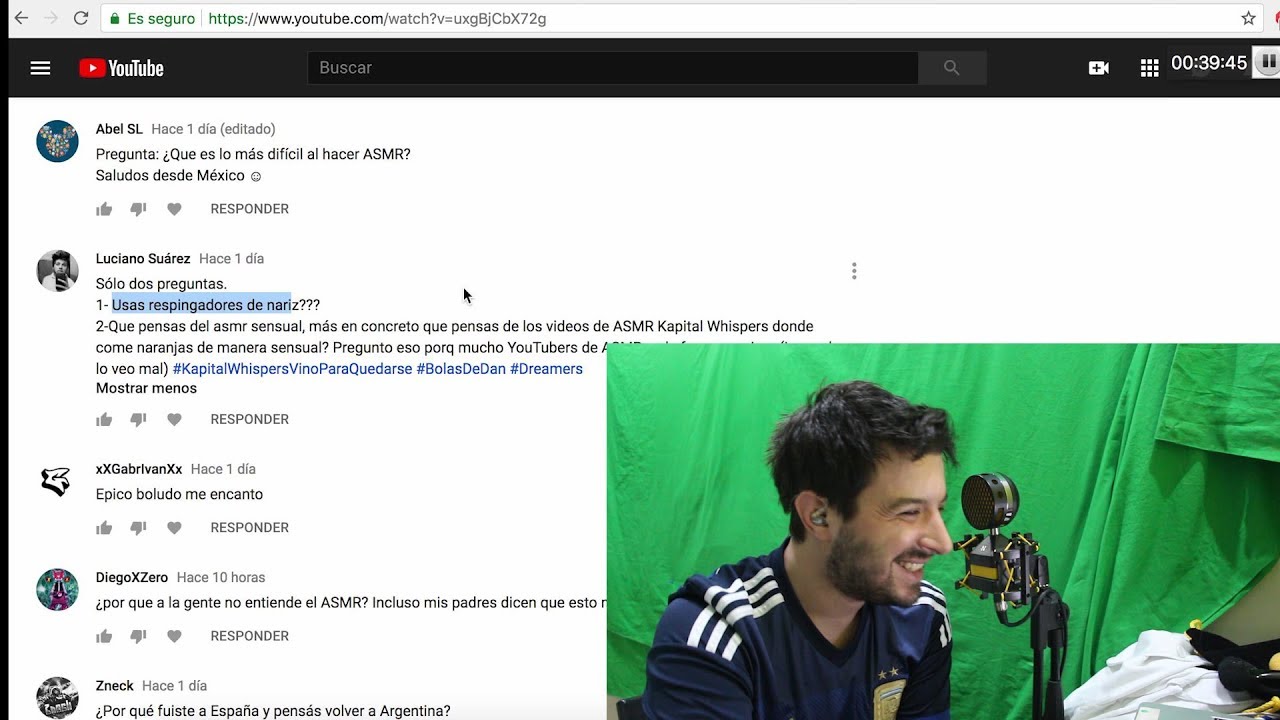
Task: Open hashtag #KapitalWhispersVinoParaQuedarse
Action: [x=292, y=369]
